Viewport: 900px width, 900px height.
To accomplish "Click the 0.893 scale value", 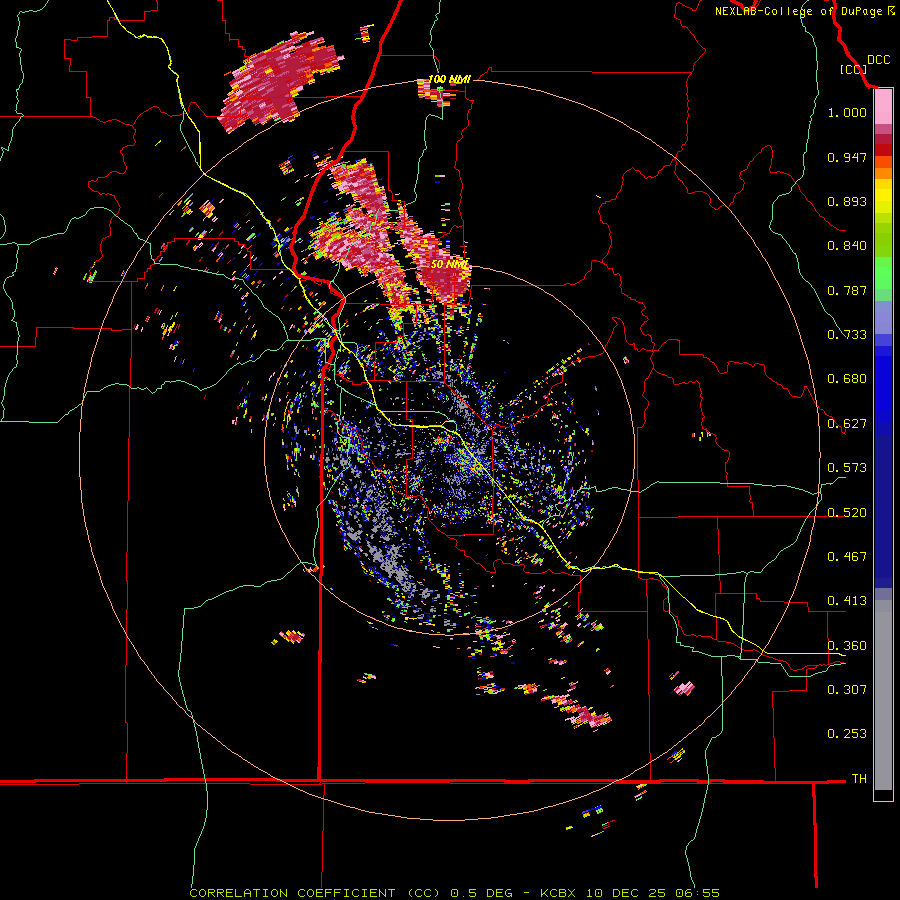I will point(847,201).
